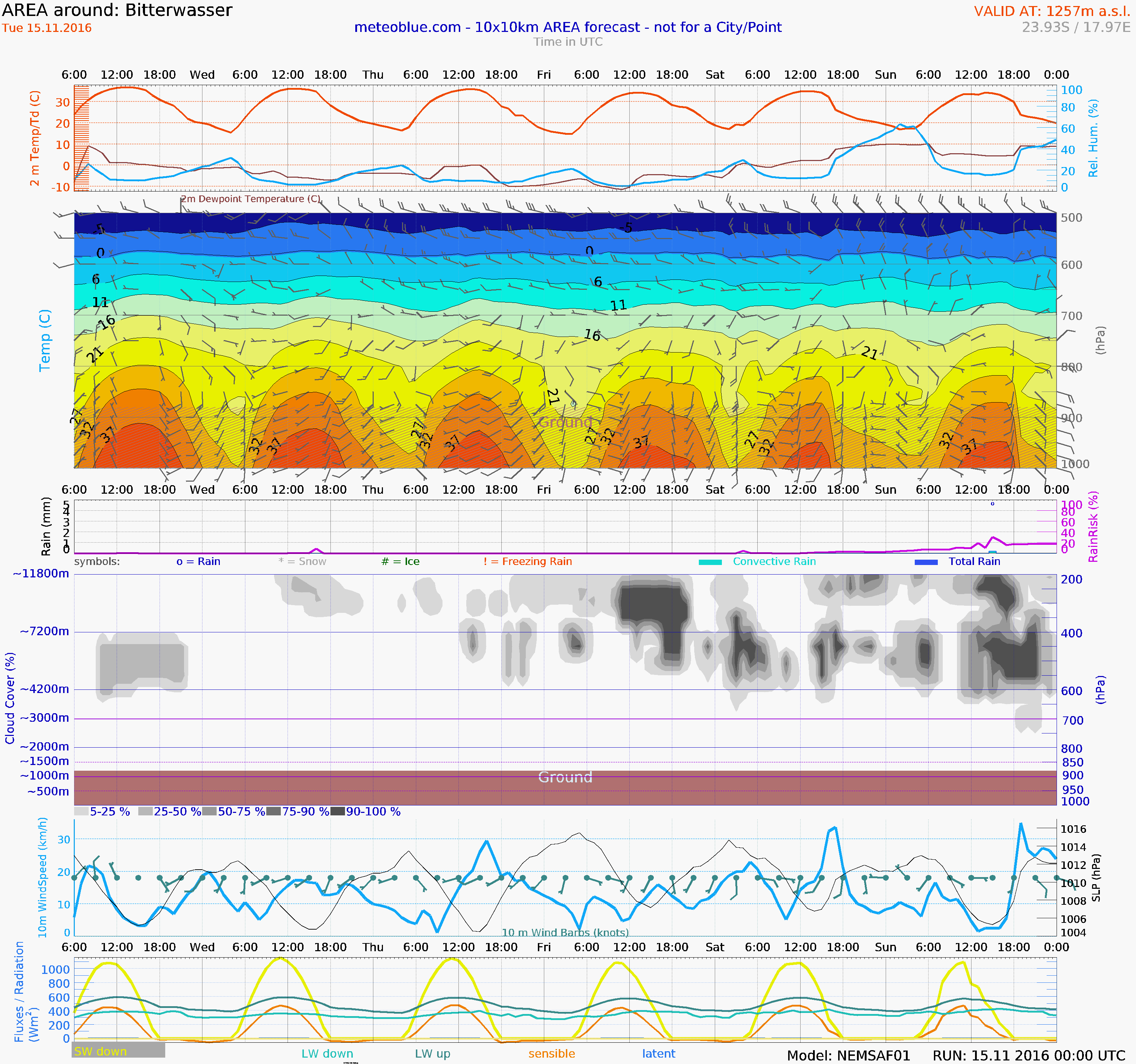Image resolution: width=1136 pixels, height=1064 pixels.
Task: Click the 'Rain (mm)' axis label
Action: tap(46, 526)
